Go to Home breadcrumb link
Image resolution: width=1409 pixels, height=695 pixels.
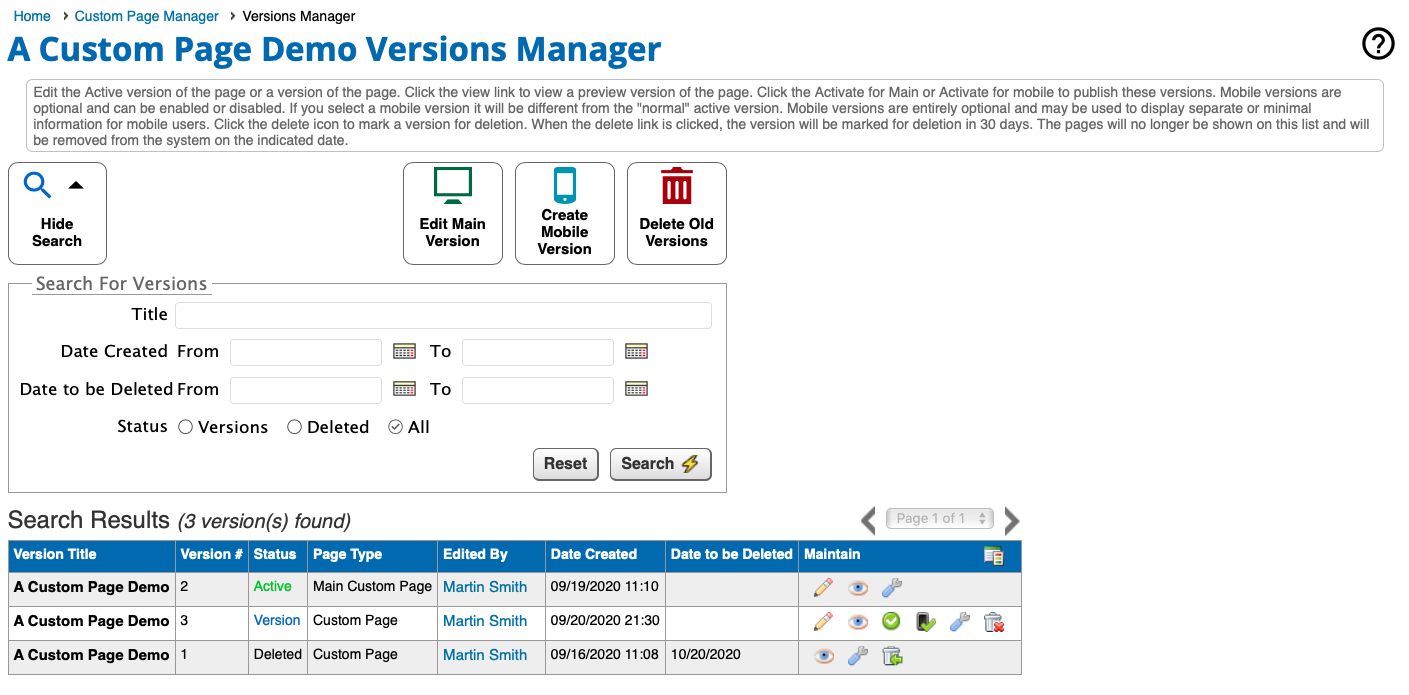coord(32,16)
